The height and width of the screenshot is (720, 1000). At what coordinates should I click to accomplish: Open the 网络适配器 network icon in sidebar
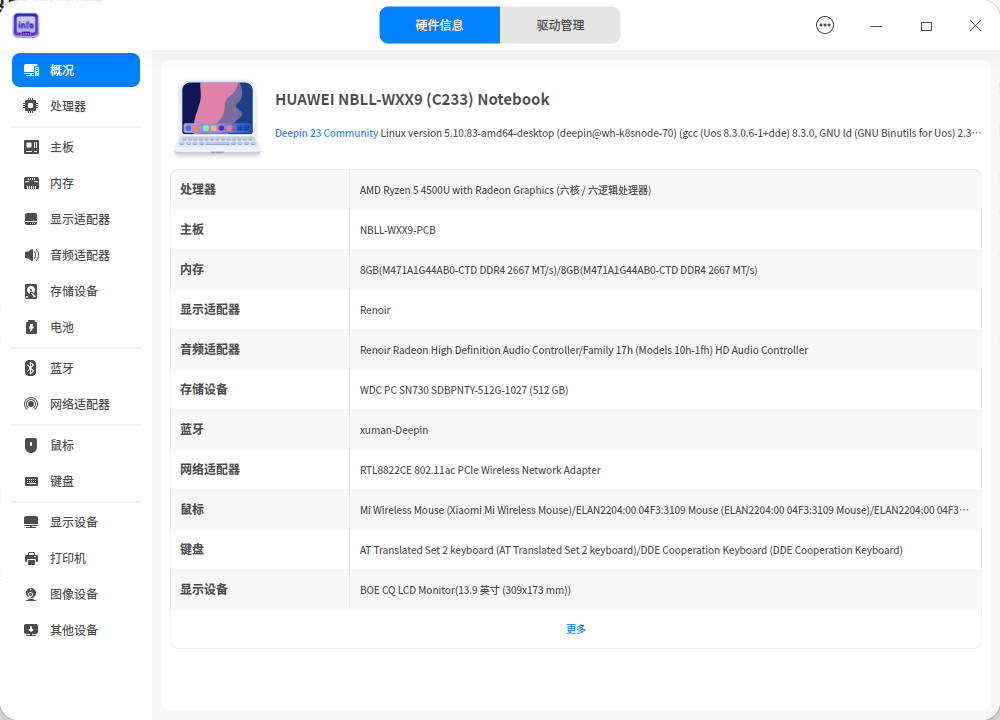point(31,404)
